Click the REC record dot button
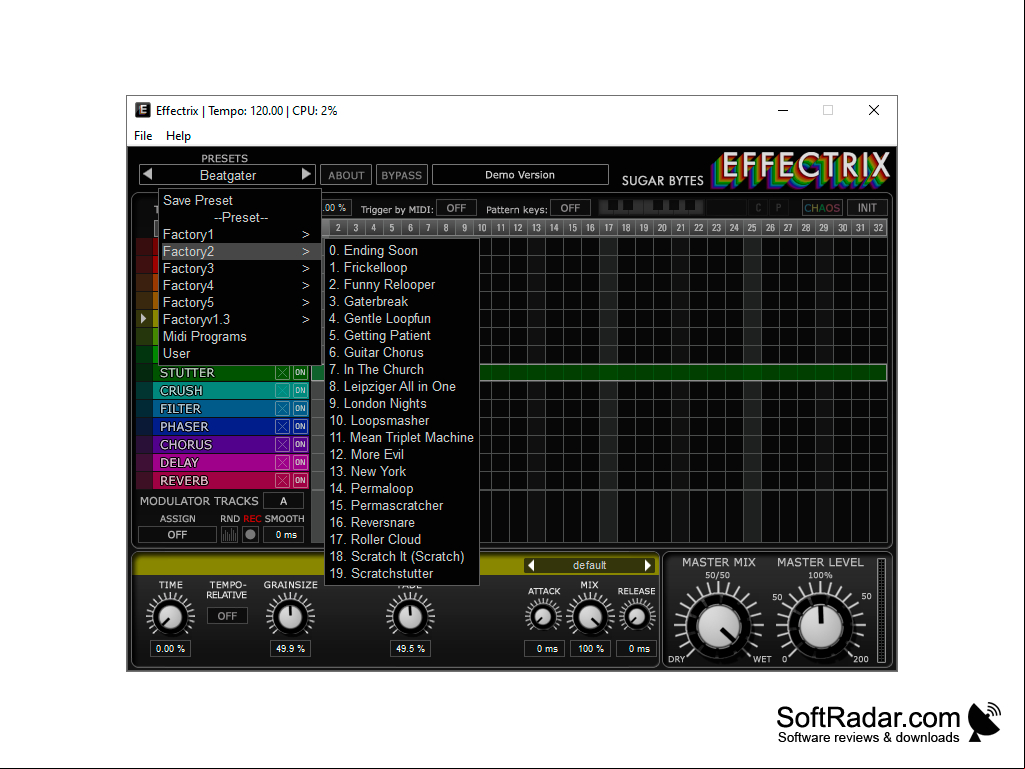 point(250,535)
